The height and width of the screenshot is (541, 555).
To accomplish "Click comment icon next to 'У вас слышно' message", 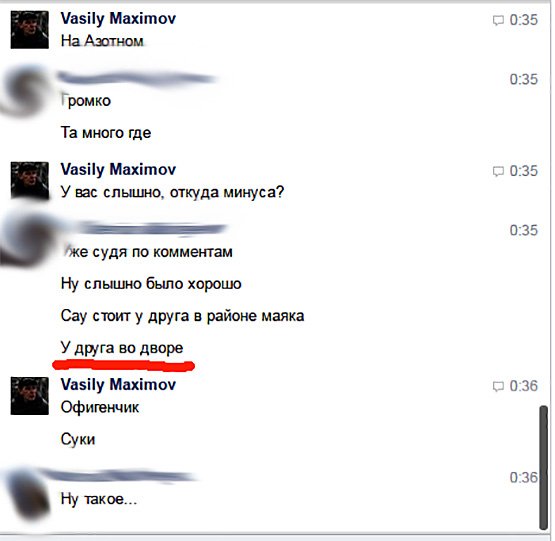I will click(x=498, y=171).
